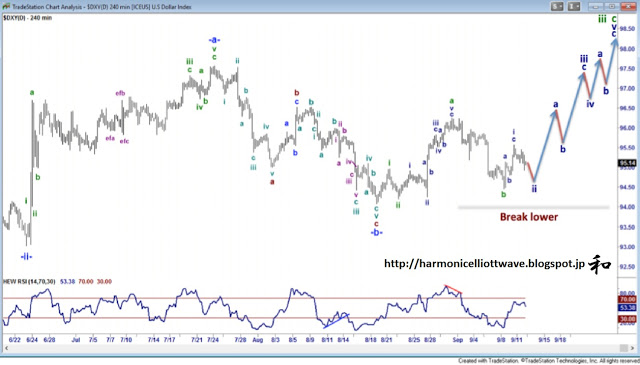Click the 9/11 date axis label
Image resolution: width=640 pixels, height=365 pixels.
[517, 340]
